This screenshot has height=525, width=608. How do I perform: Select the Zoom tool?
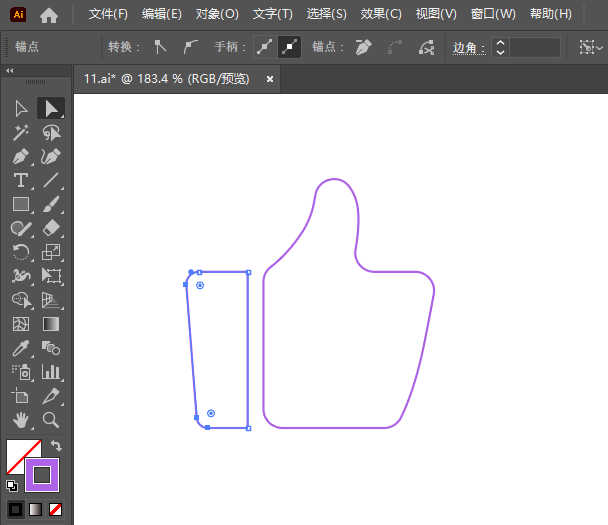click(51, 420)
